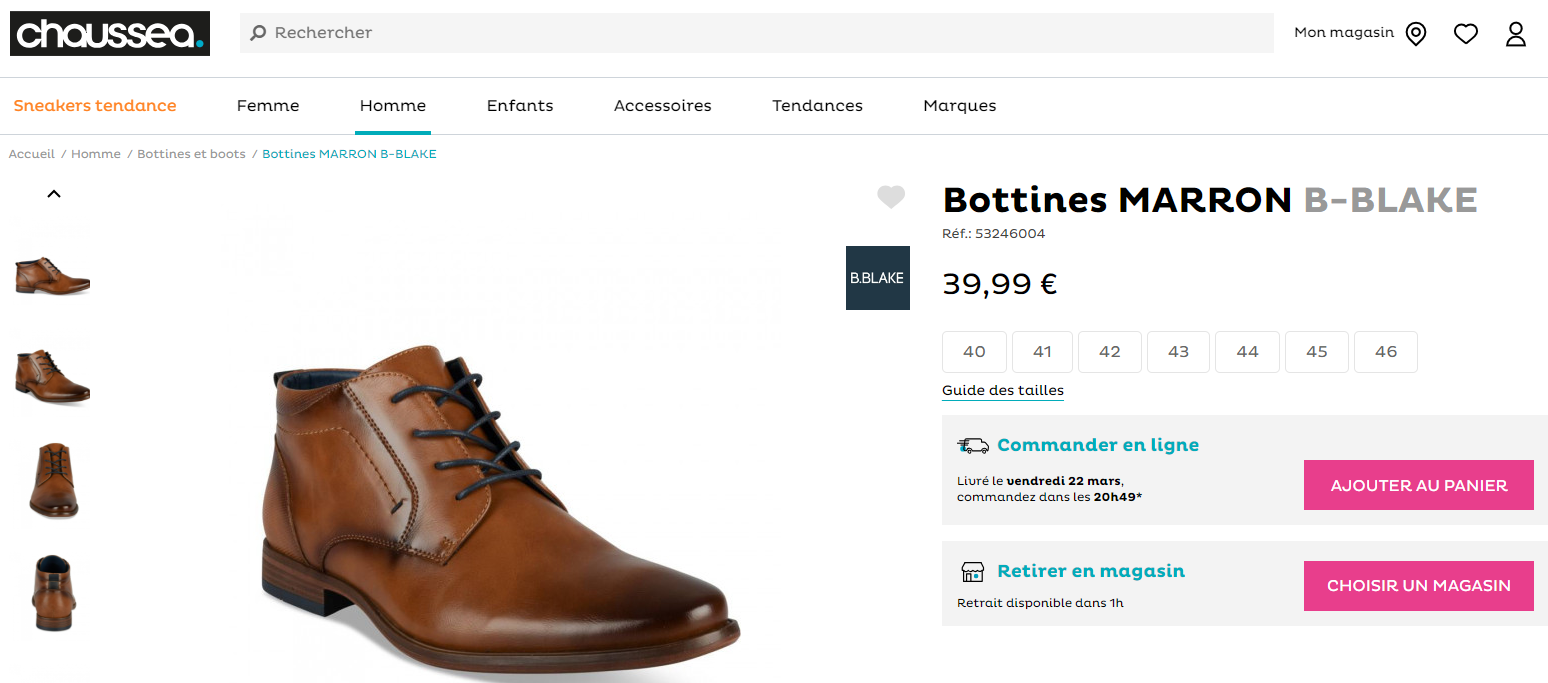Click inside the Rechercher search field

point(757,33)
